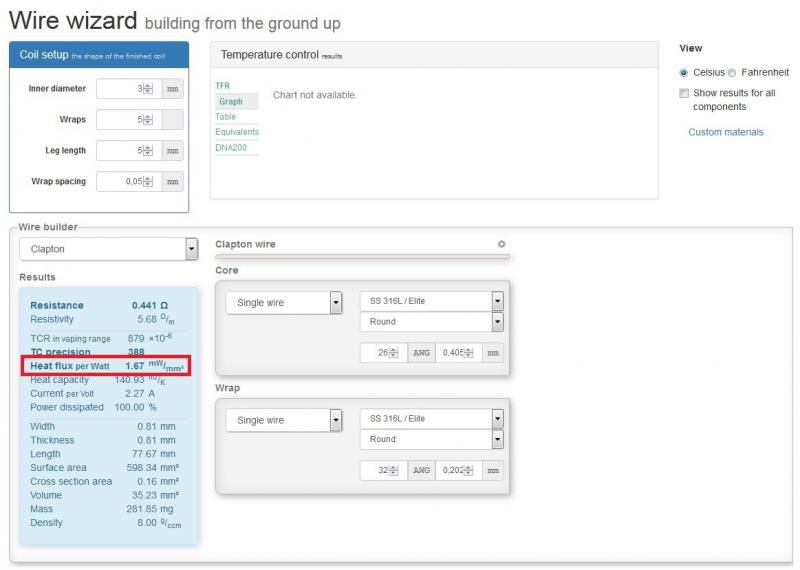Viewport: 800px width, 570px height.
Task: Switch to the Table tab
Action: click(226, 116)
